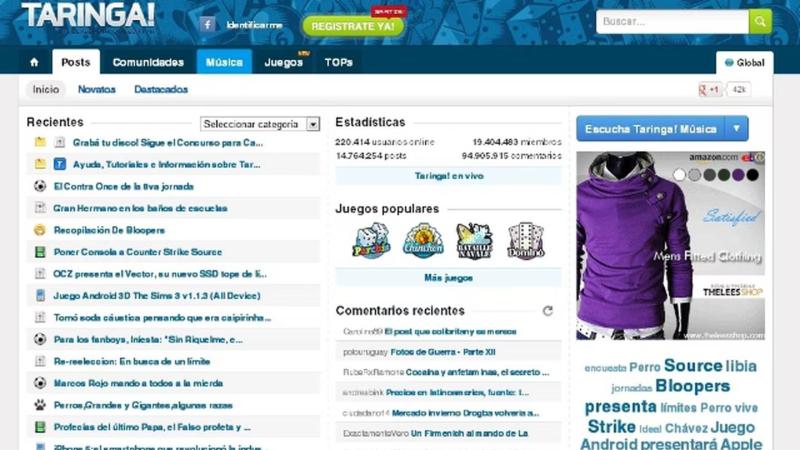
Task: Choose the purple color swatch in ad
Action: point(738,175)
